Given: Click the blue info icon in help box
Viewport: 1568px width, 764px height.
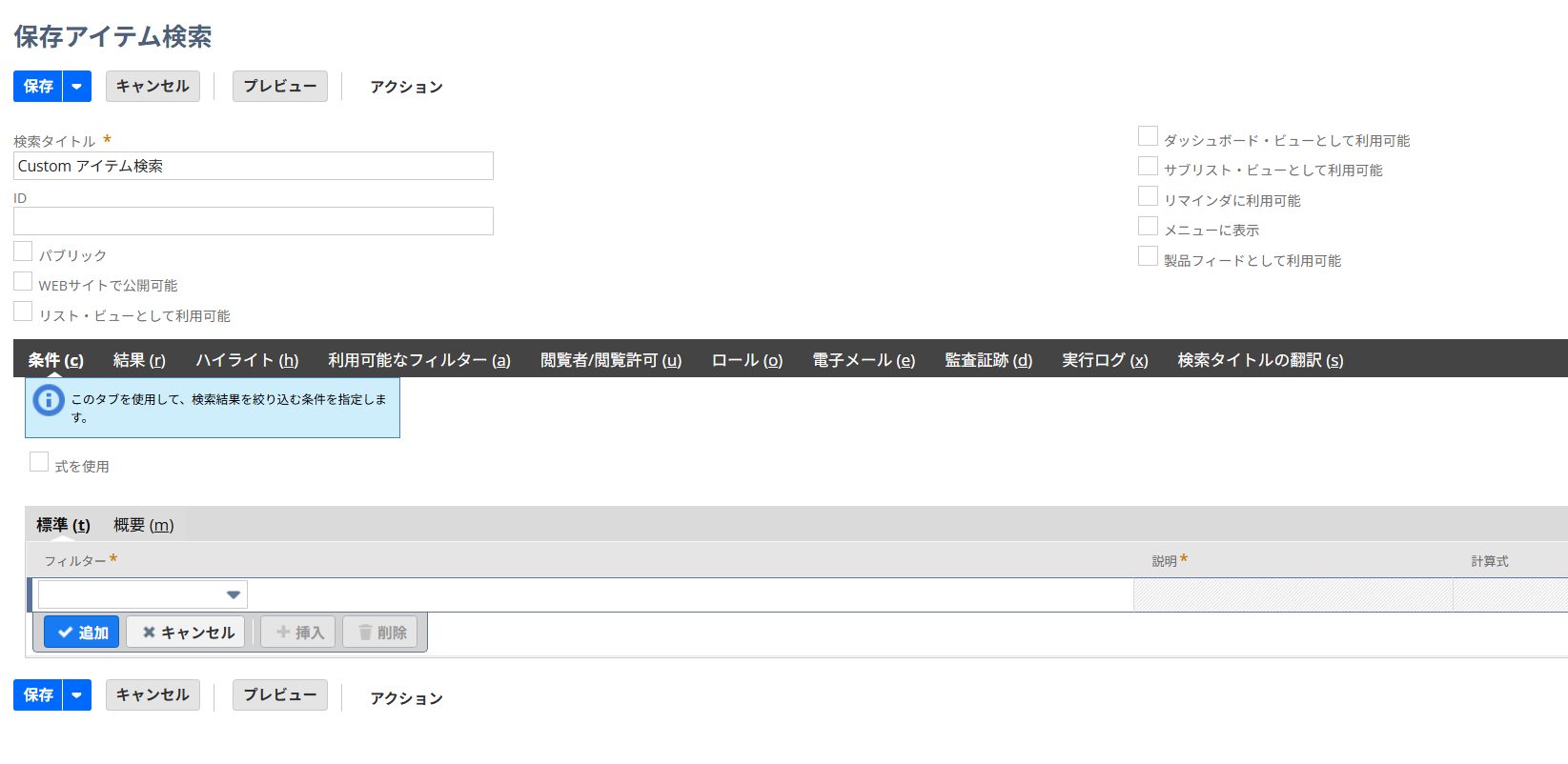Looking at the screenshot, I should [x=49, y=400].
